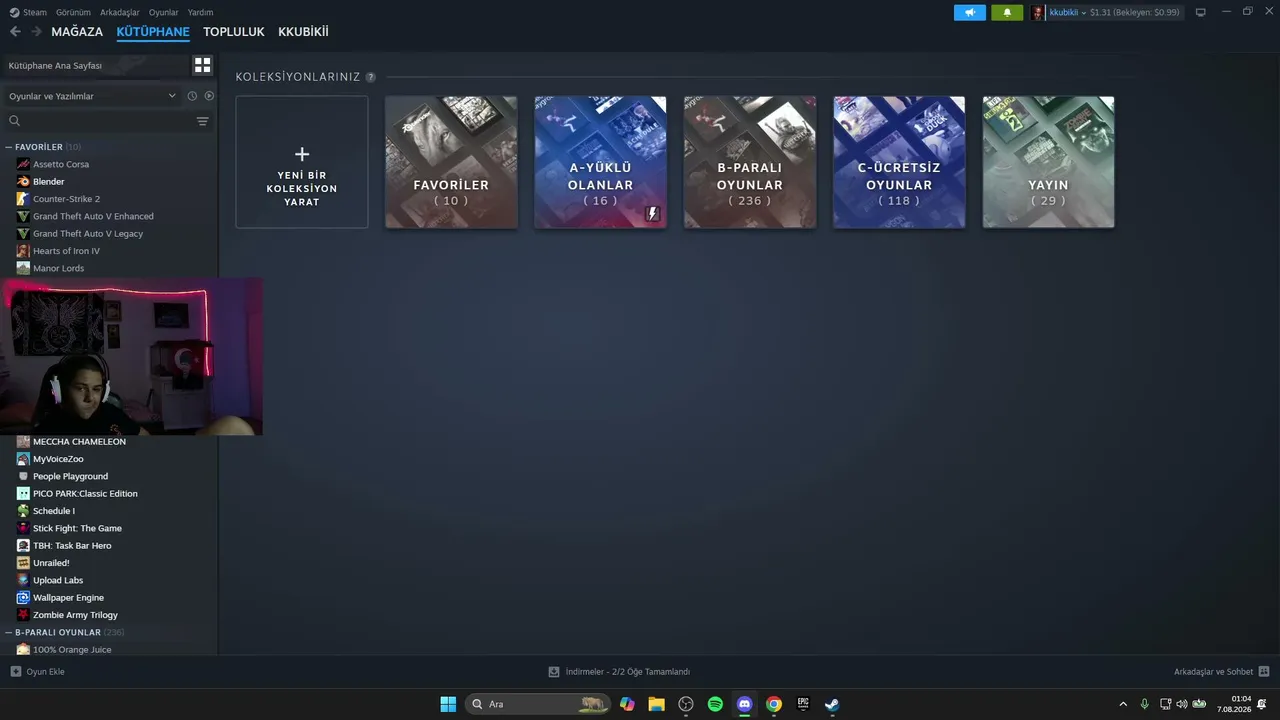Open the friends chat icon
This screenshot has width=1280, height=720.
[x=1264, y=671]
